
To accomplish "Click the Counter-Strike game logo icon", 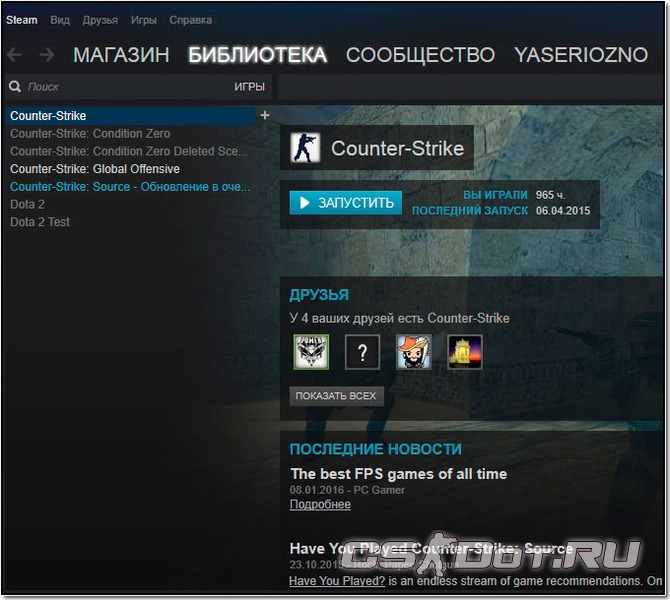I will pos(305,148).
